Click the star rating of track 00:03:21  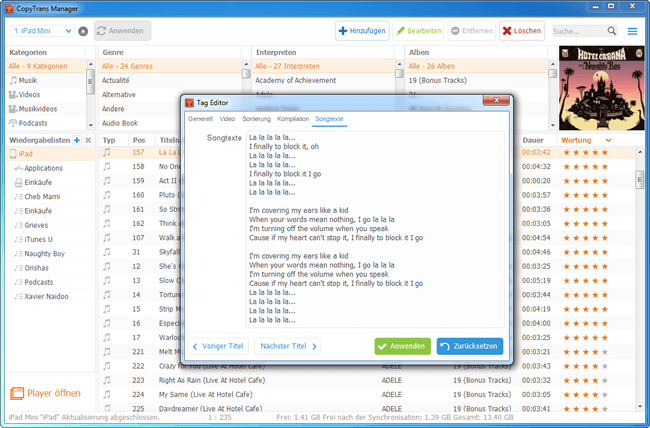(586, 352)
